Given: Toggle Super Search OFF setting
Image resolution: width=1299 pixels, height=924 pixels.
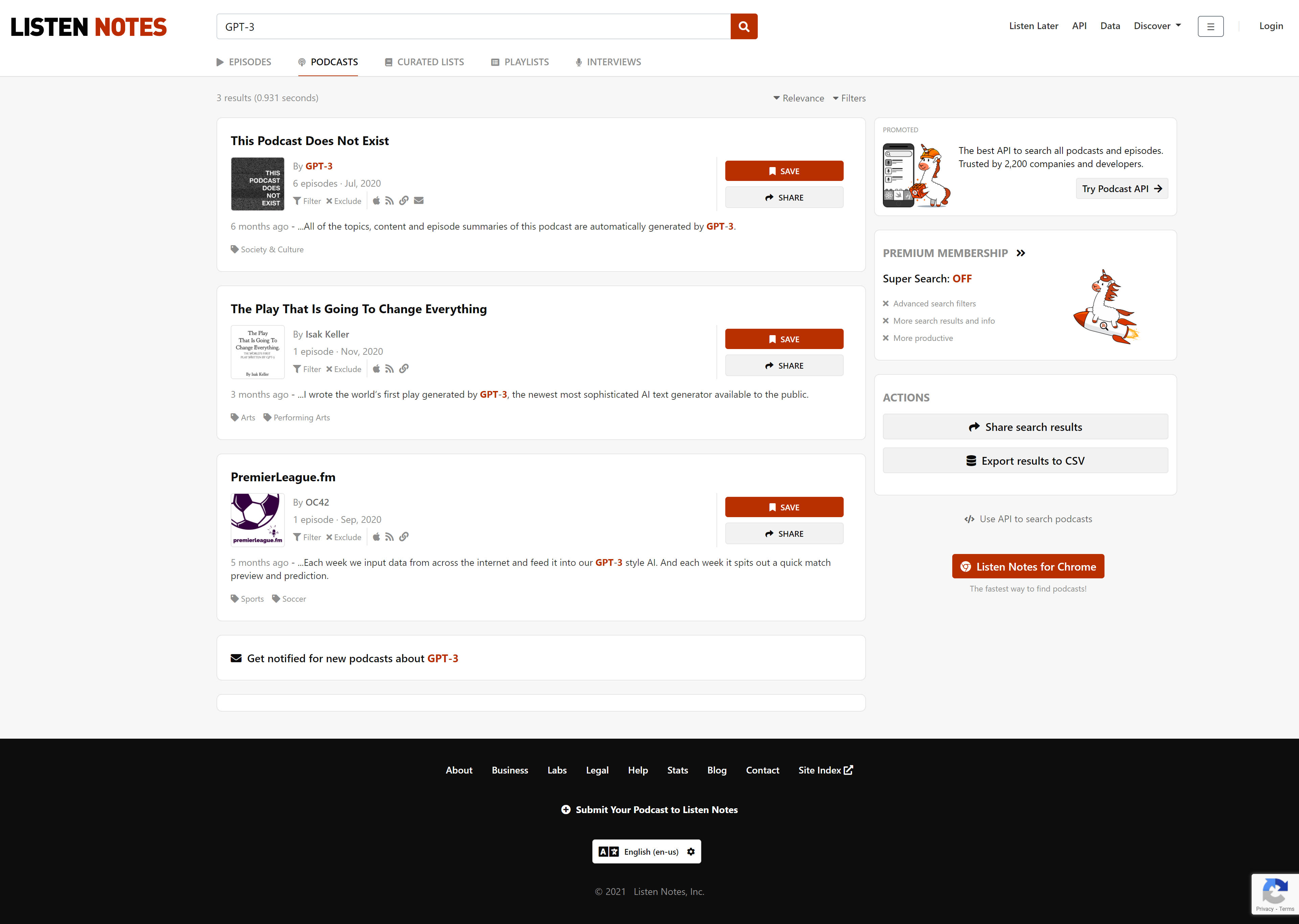Looking at the screenshot, I should click(x=962, y=279).
